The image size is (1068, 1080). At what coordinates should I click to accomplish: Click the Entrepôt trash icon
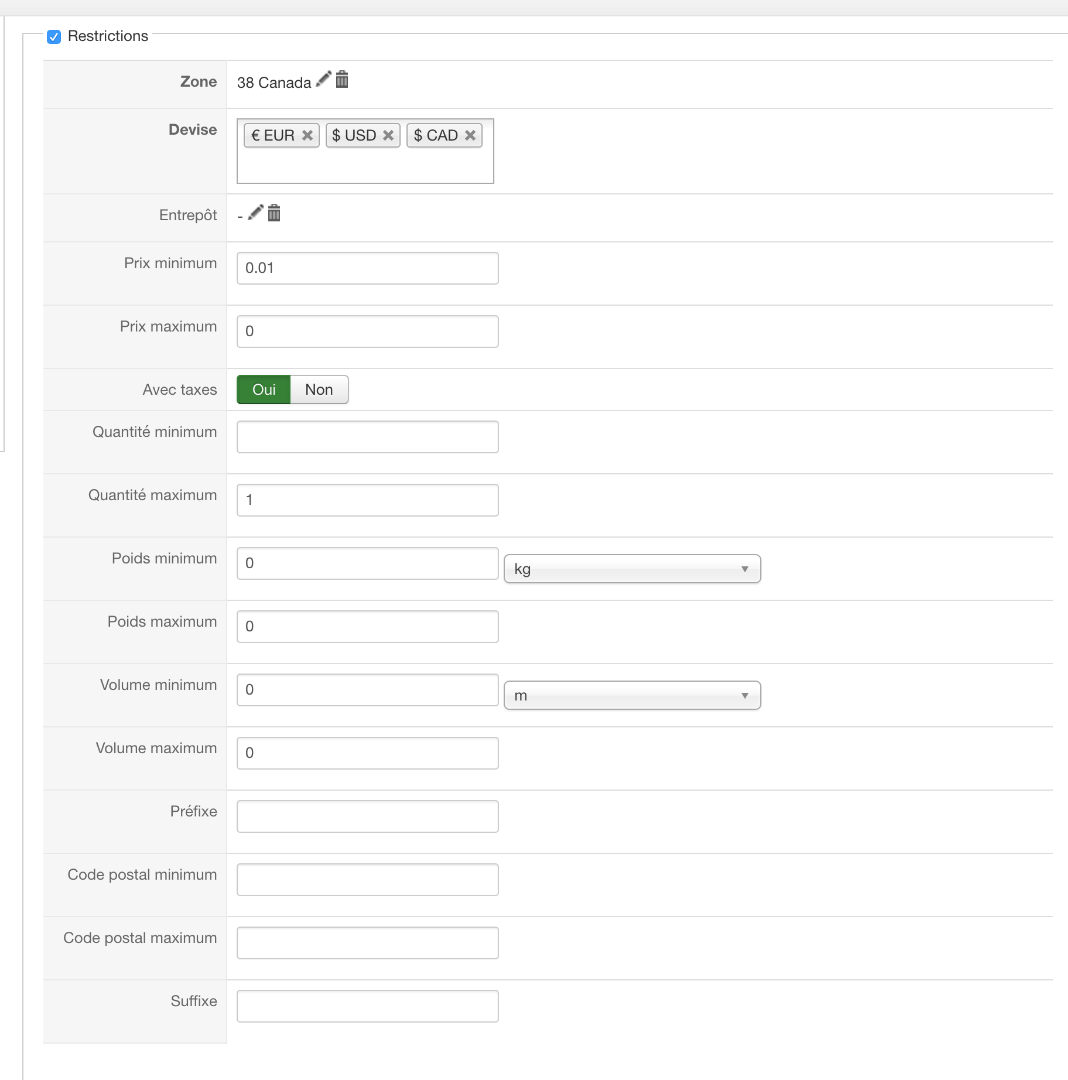pos(274,212)
